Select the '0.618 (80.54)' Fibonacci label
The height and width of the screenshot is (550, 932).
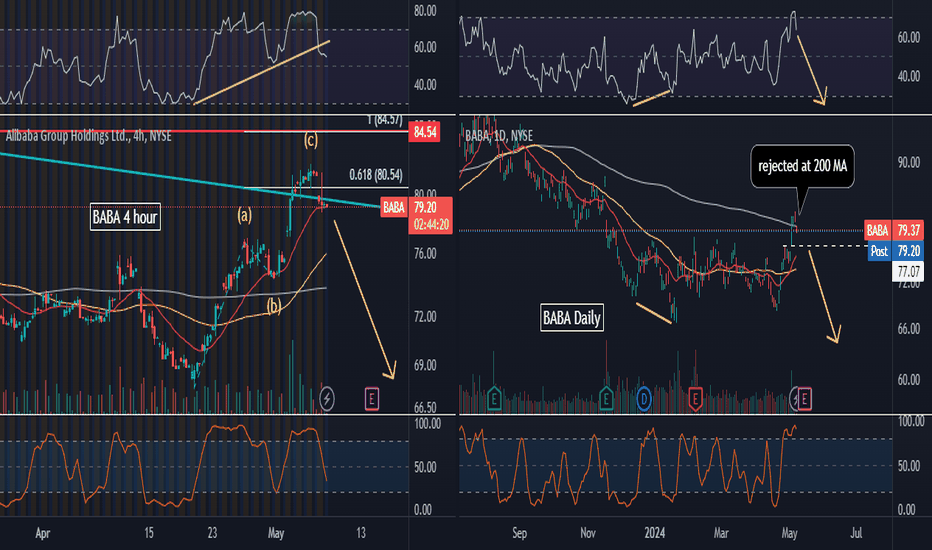point(376,175)
